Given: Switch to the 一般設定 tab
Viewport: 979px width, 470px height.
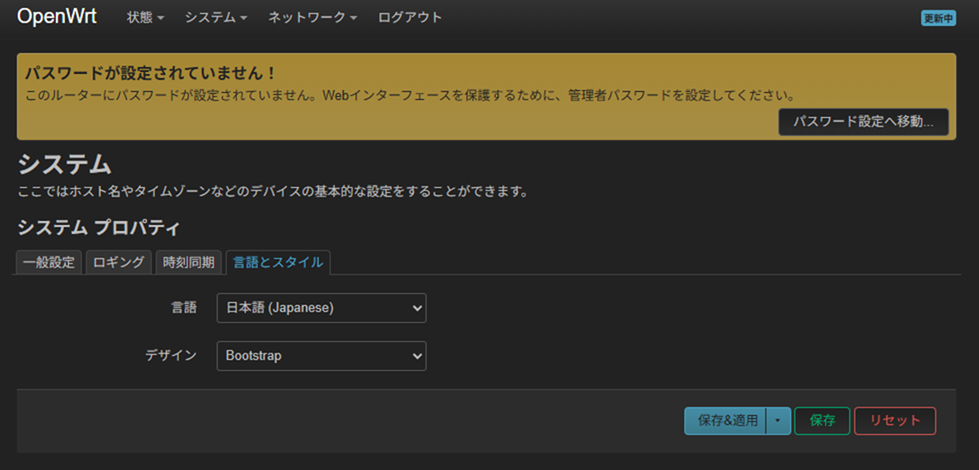Looking at the screenshot, I should coord(49,262).
